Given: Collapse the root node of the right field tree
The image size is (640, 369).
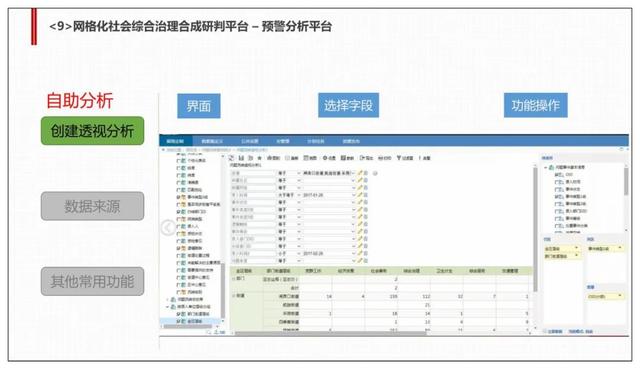Looking at the screenshot, I should (x=546, y=167).
